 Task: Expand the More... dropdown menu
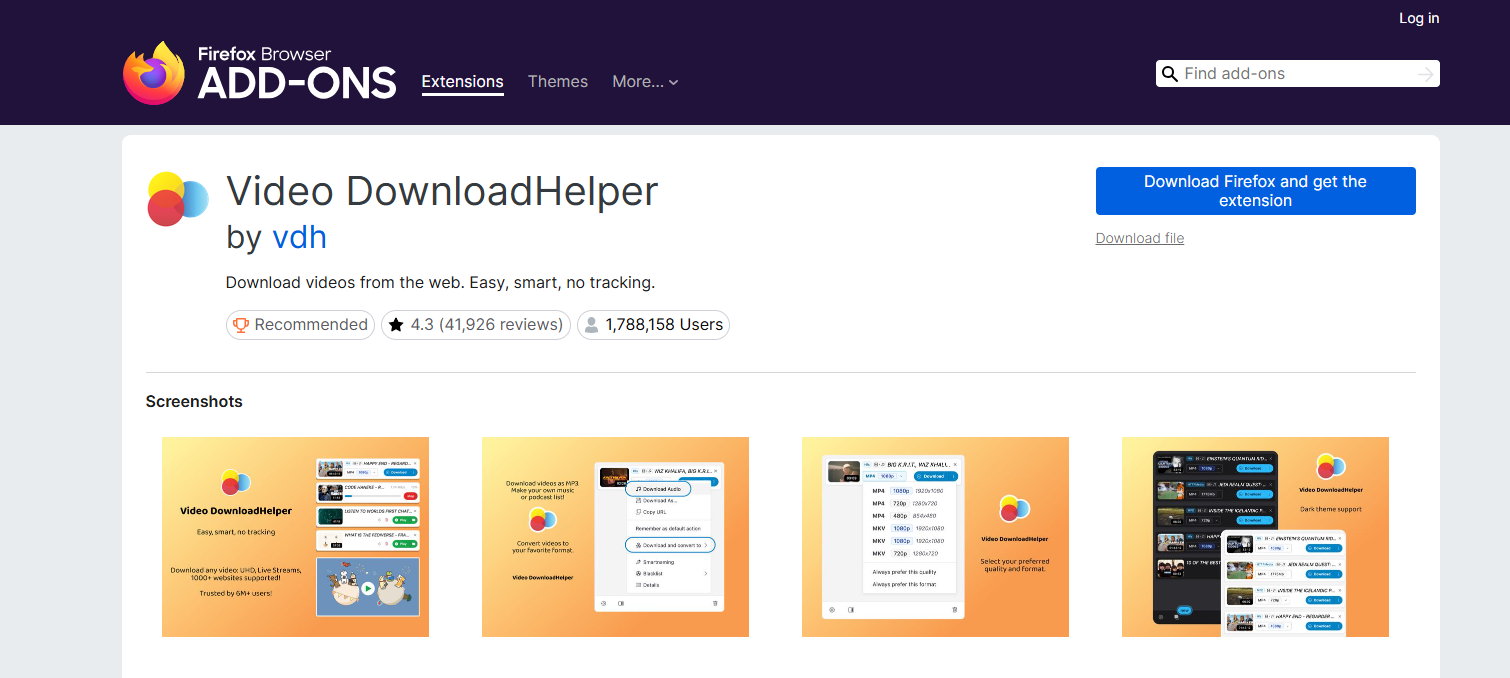tap(645, 82)
